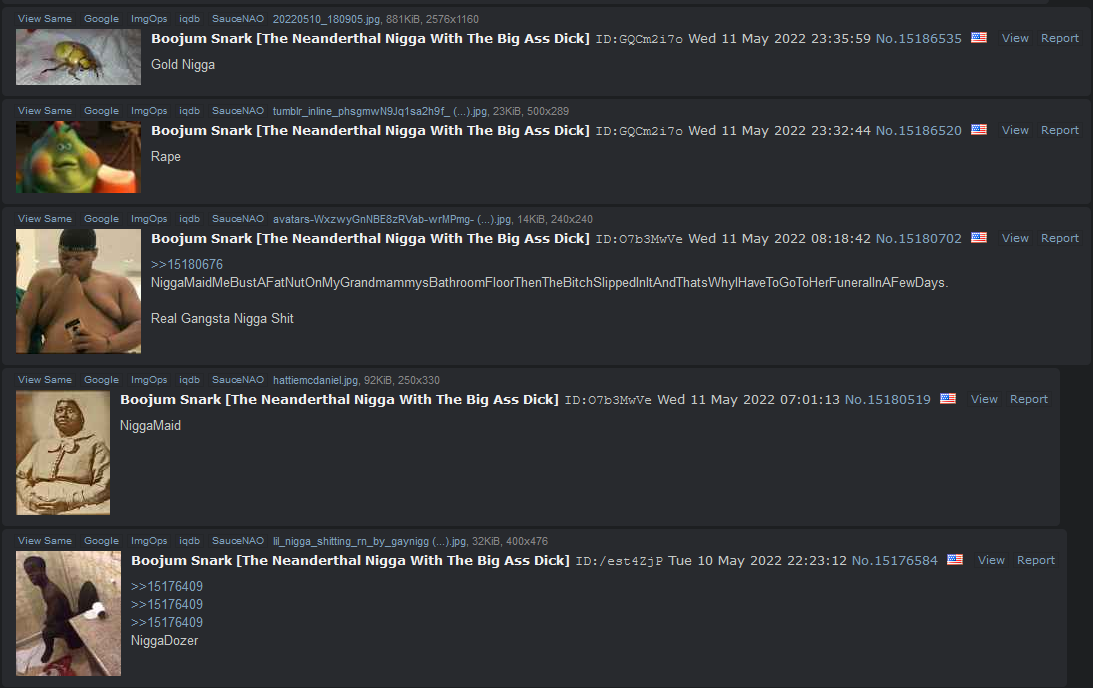1093x688 pixels.
Task: Google search the avatars-WxzwyGnNBE8zRVab image
Action: tap(101, 219)
